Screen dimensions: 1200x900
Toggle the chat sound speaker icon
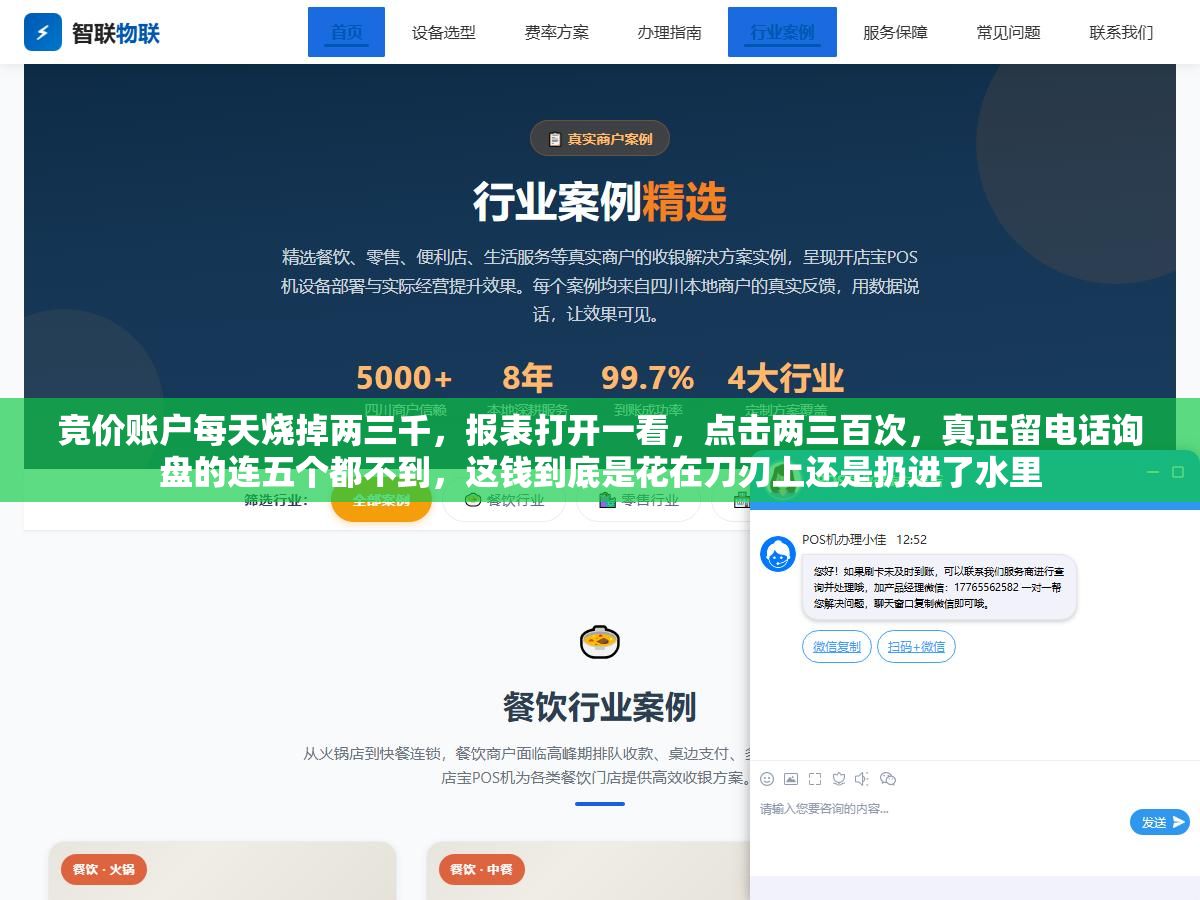[x=863, y=778]
